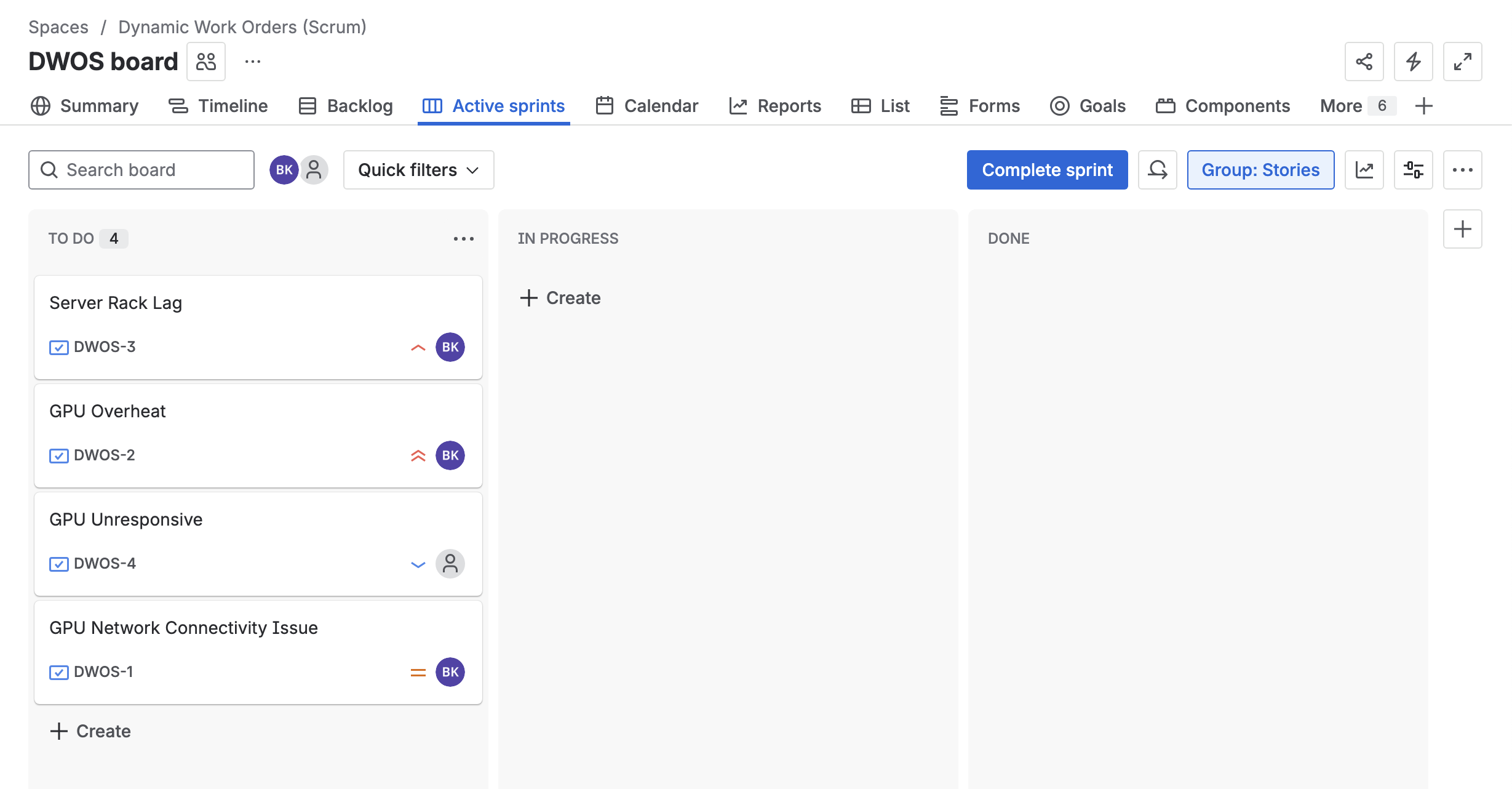Switch to the Backlog tab
Screen dimensions: 1512x789
point(346,106)
